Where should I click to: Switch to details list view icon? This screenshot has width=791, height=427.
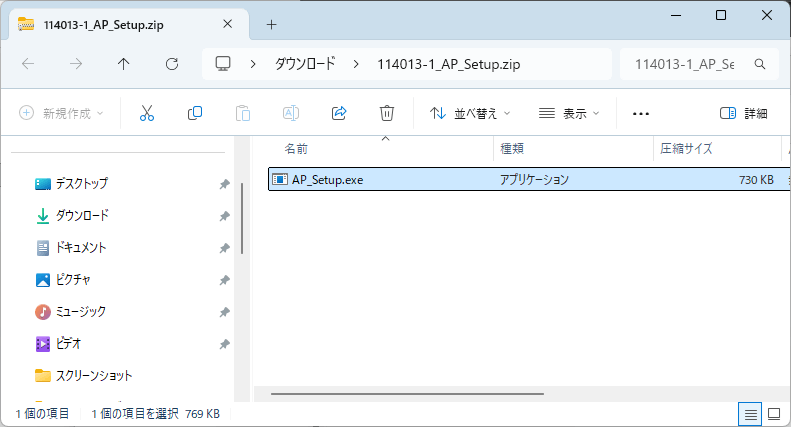749,413
